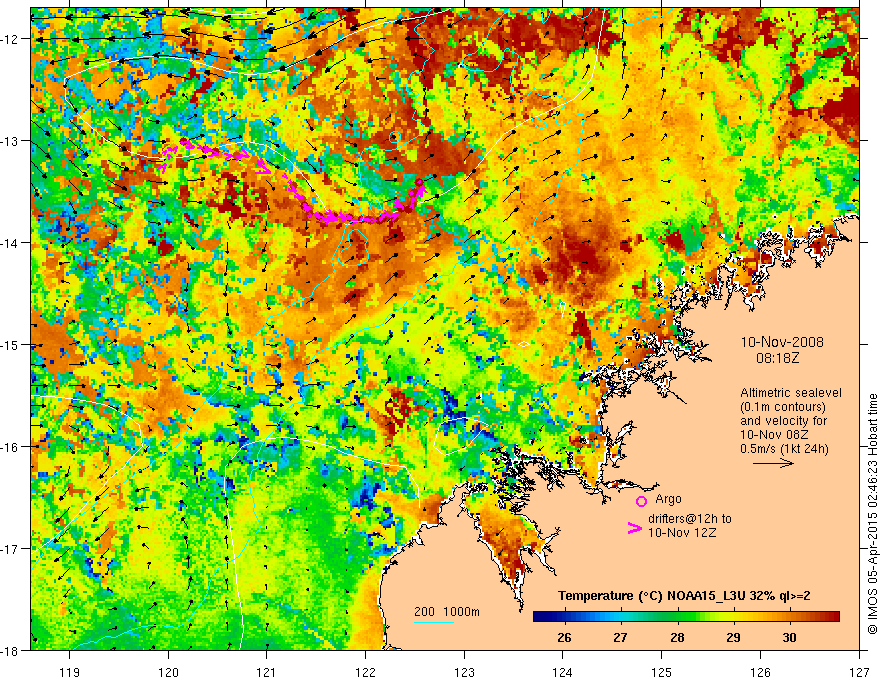Viewport: 880px width, 680px height.
Task: Click the time label 08:18Z
Action: point(777,358)
